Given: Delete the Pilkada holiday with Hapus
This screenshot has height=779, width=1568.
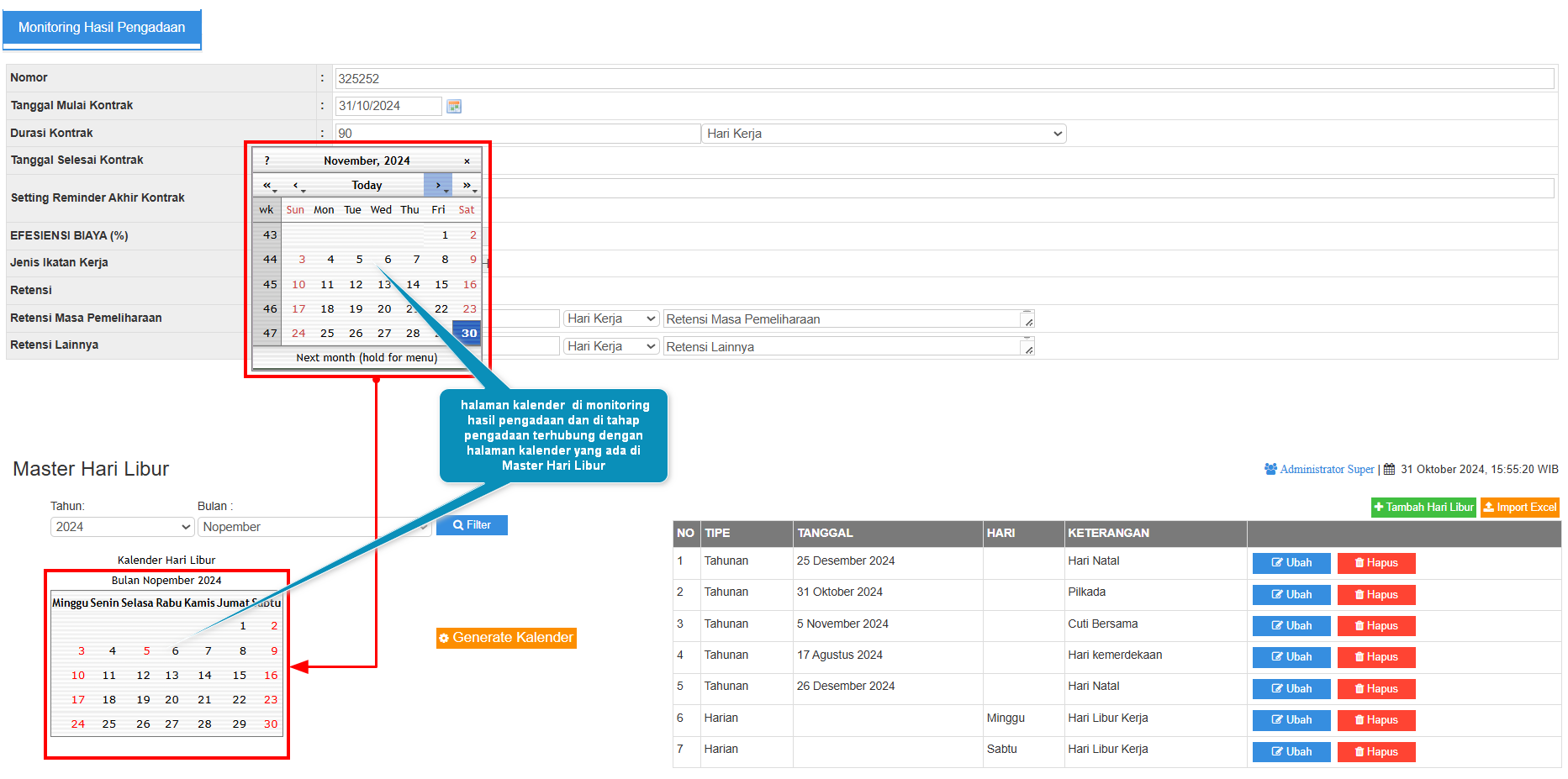Looking at the screenshot, I should (1375, 595).
